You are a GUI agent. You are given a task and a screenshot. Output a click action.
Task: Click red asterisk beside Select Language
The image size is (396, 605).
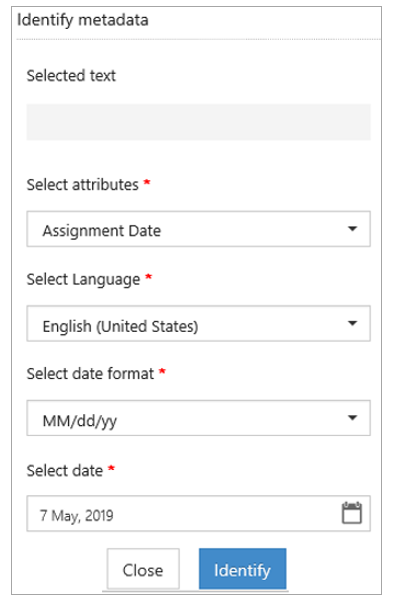[x=149, y=277]
